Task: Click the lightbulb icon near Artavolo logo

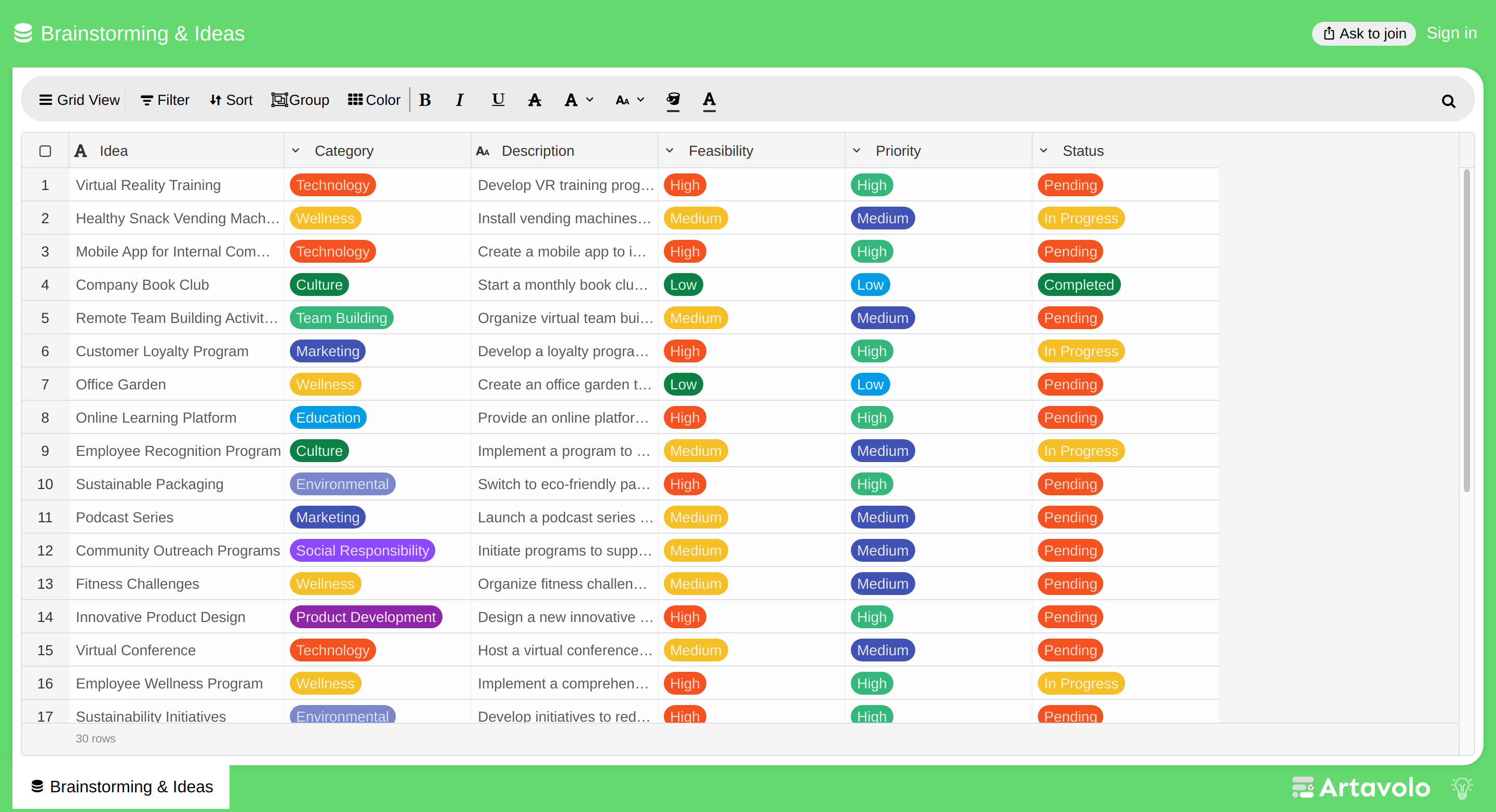Action: tap(1462, 788)
